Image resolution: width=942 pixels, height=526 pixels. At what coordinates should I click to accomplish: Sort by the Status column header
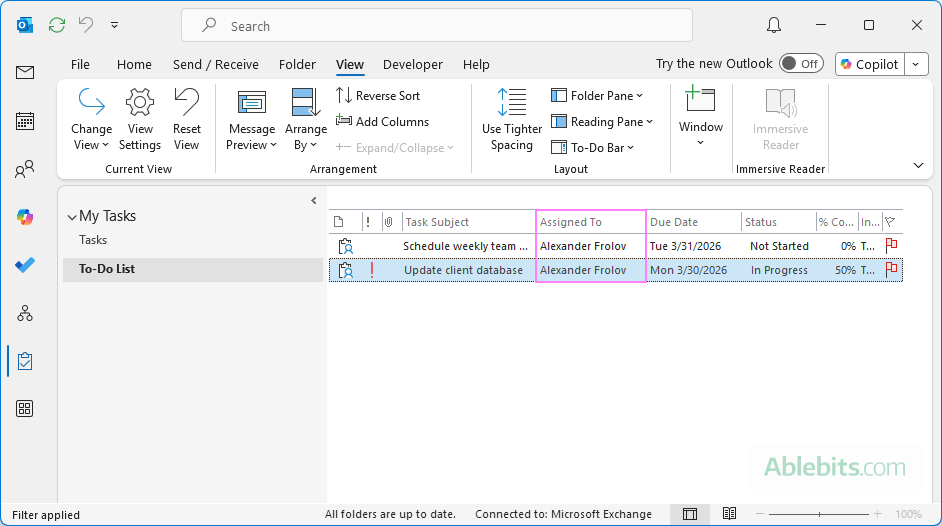[779, 222]
